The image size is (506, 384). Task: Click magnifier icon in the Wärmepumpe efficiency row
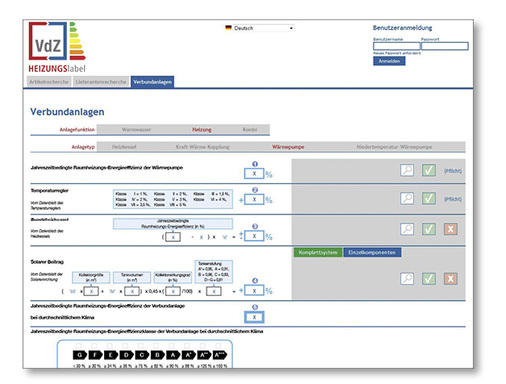click(407, 170)
